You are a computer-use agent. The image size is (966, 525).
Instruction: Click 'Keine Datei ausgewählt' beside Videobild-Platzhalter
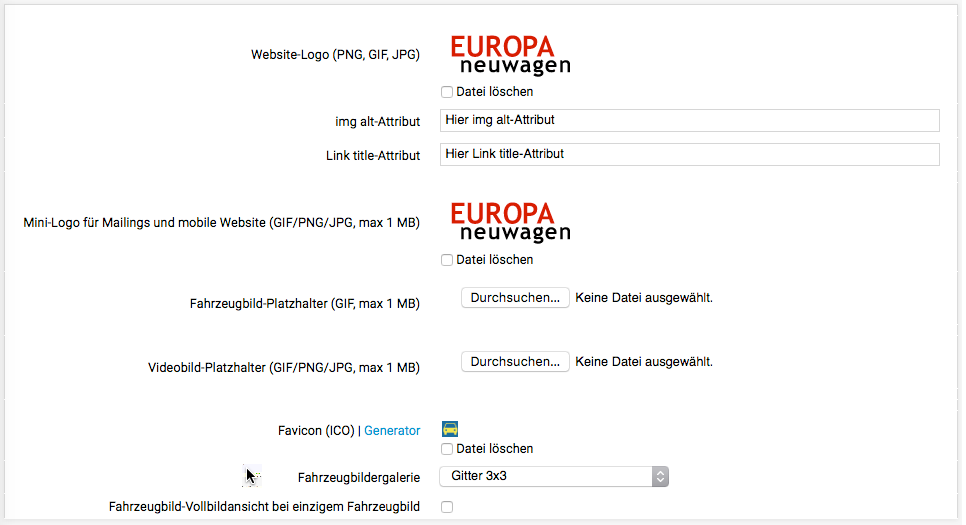(x=644, y=362)
